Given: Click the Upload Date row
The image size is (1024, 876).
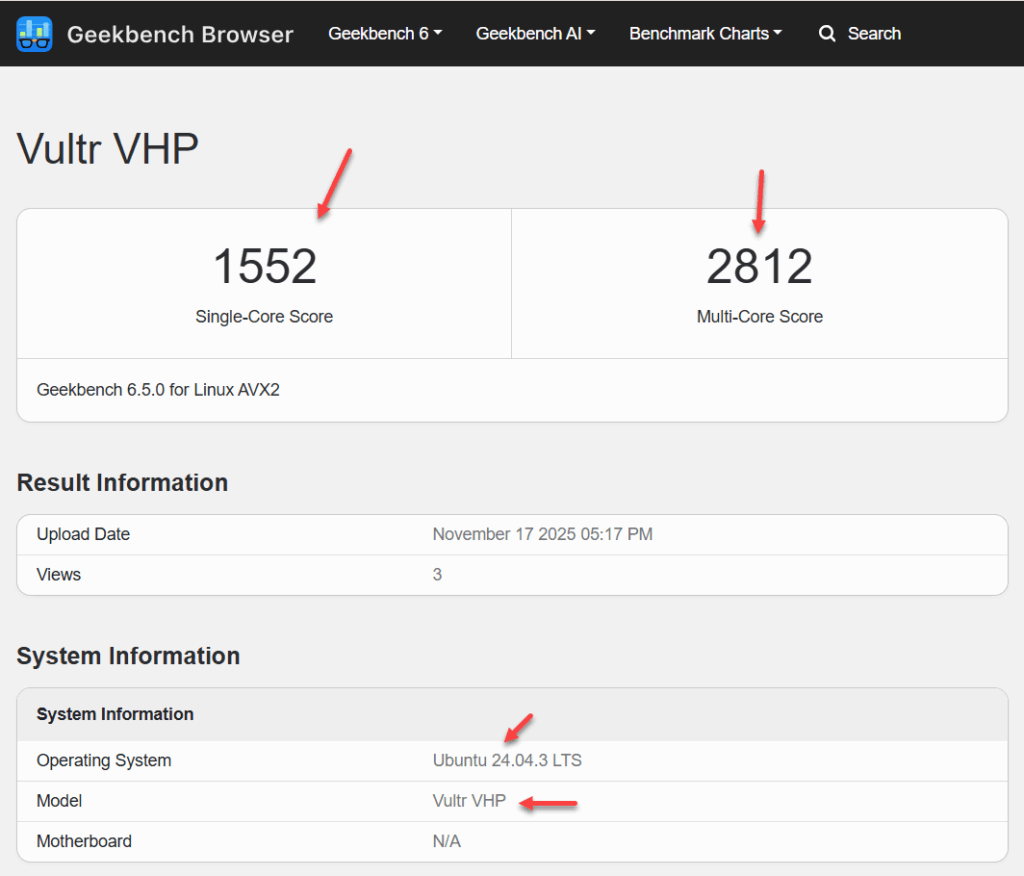Looking at the screenshot, I should 83,534.
